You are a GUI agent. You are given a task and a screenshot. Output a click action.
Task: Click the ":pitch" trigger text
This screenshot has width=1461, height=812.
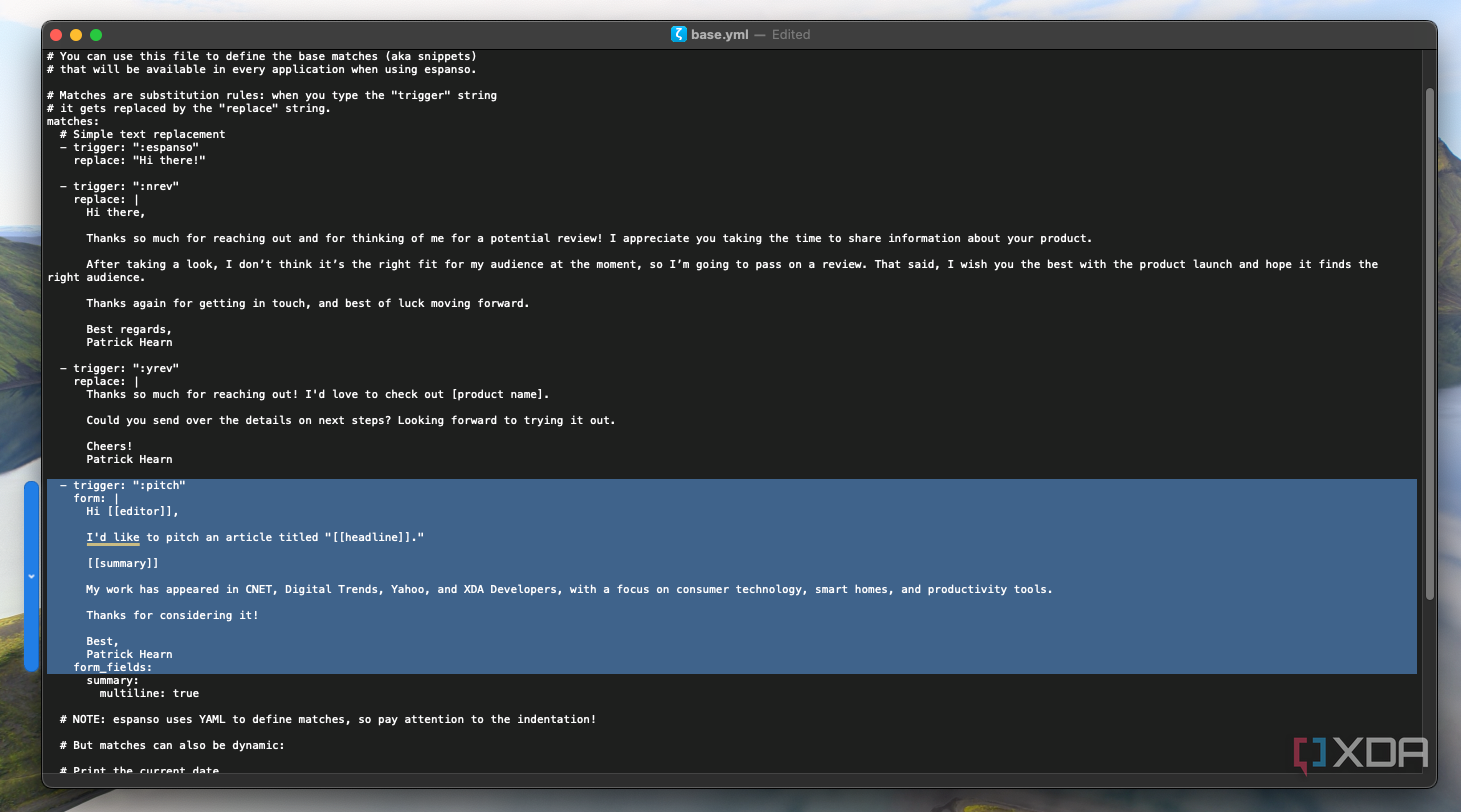159,485
